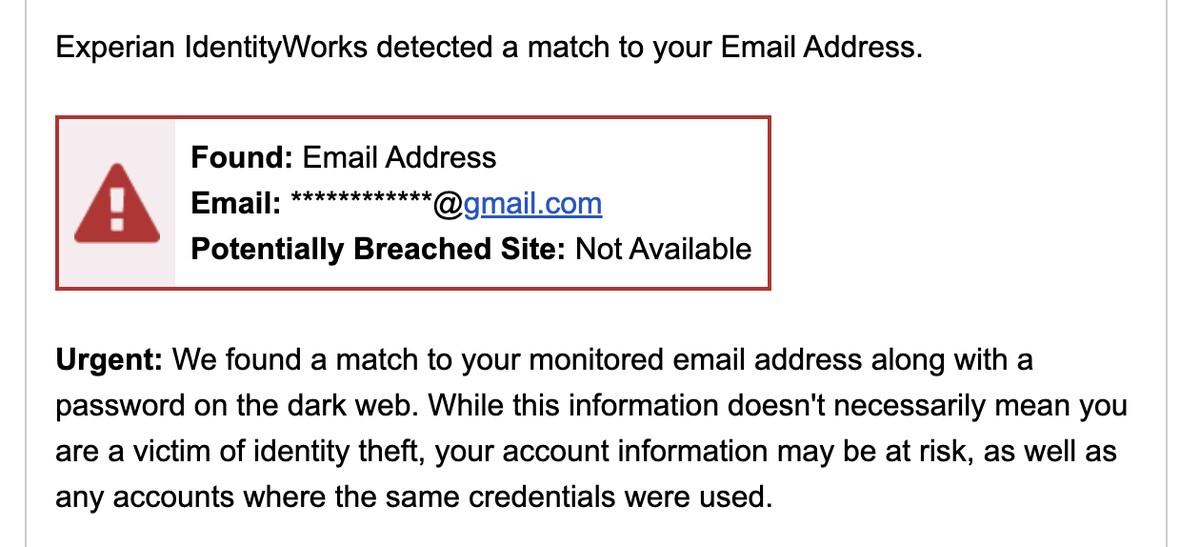Click the "@" symbol before gmail.com
This screenshot has height=547, width=1200.
pos(447,203)
